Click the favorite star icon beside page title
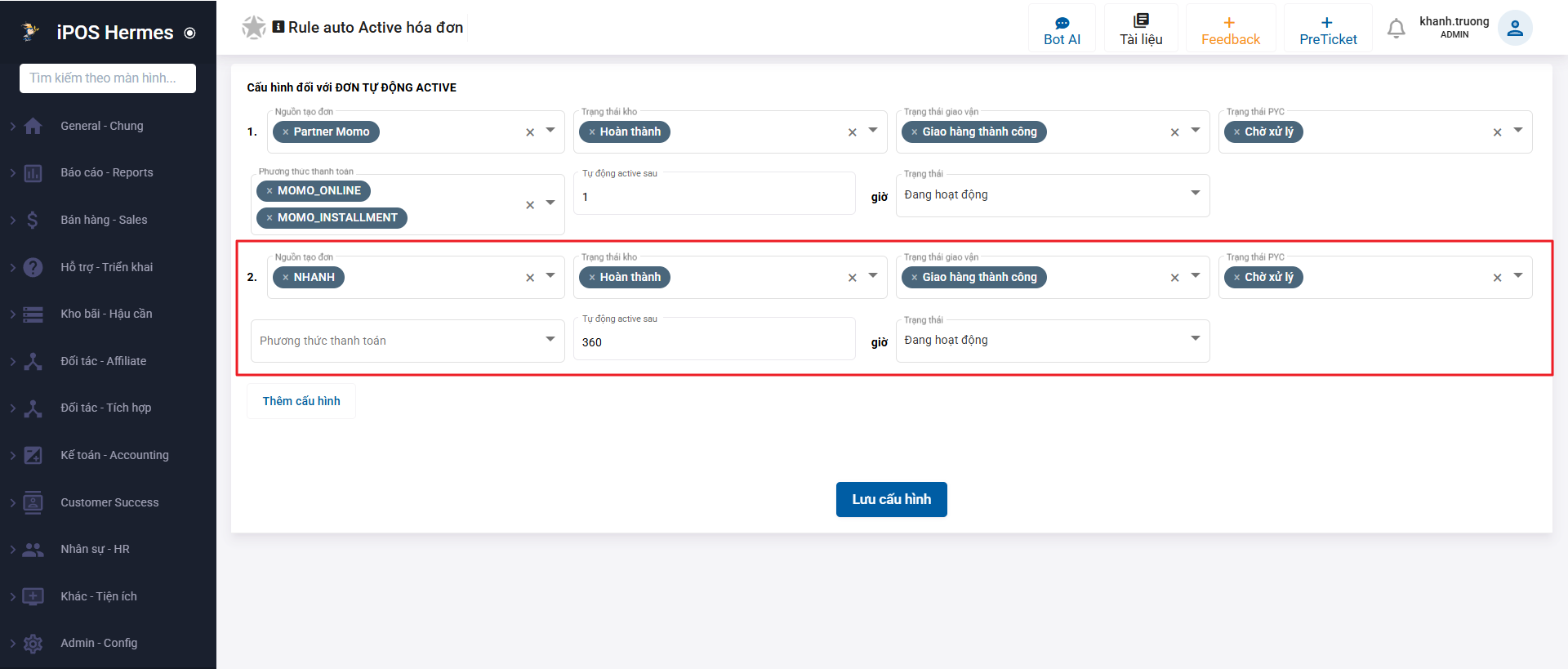The image size is (1568, 669). point(254,28)
